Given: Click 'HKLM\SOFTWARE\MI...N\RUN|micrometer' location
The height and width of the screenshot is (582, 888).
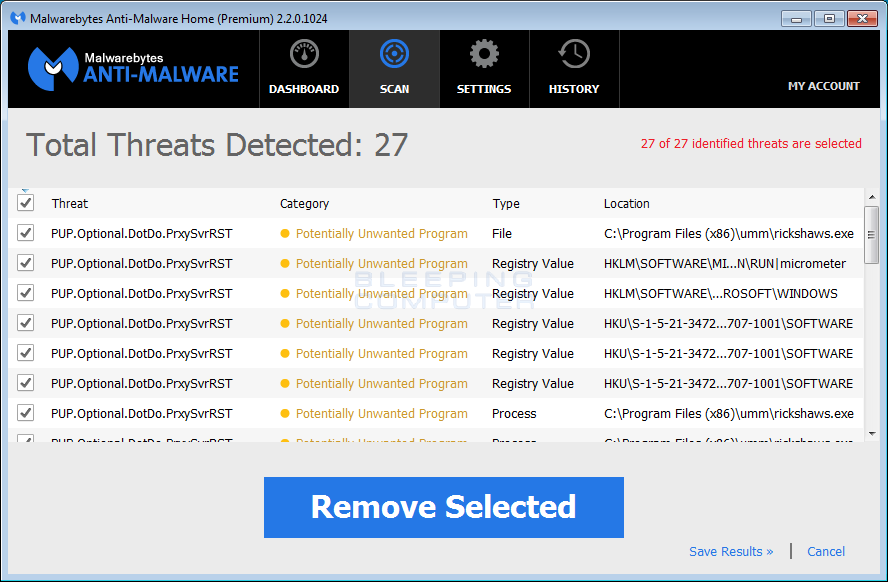Looking at the screenshot, I should point(724,263).
